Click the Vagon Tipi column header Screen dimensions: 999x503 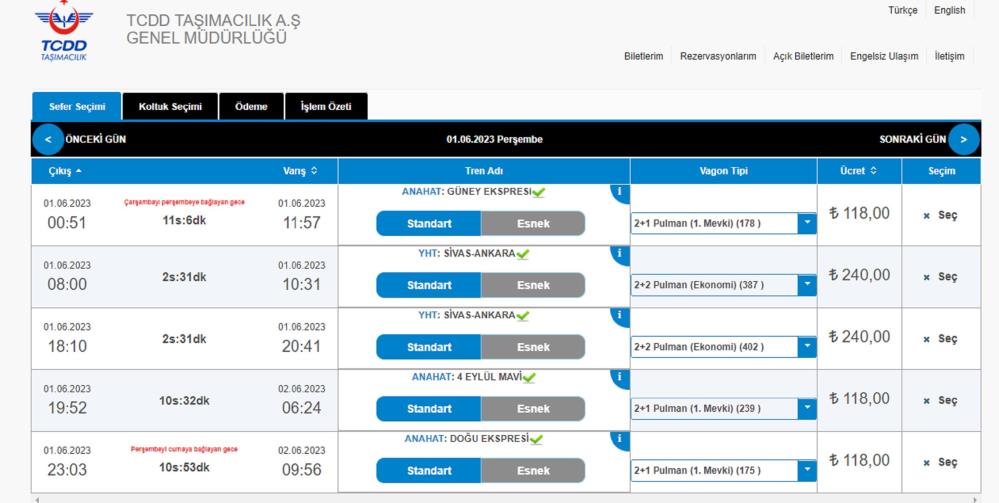click(x=724, y=171)
